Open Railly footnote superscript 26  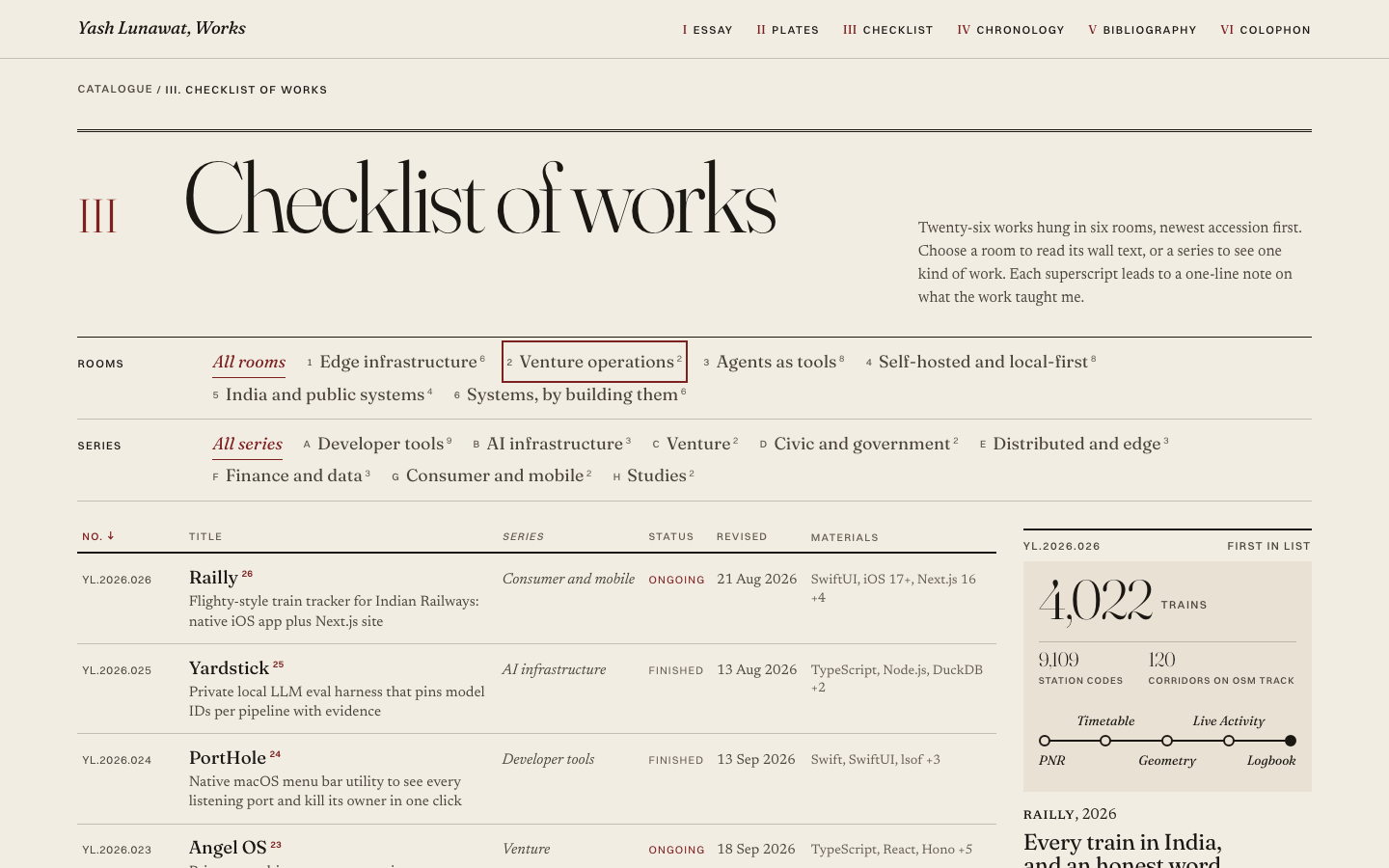(247, 574)
